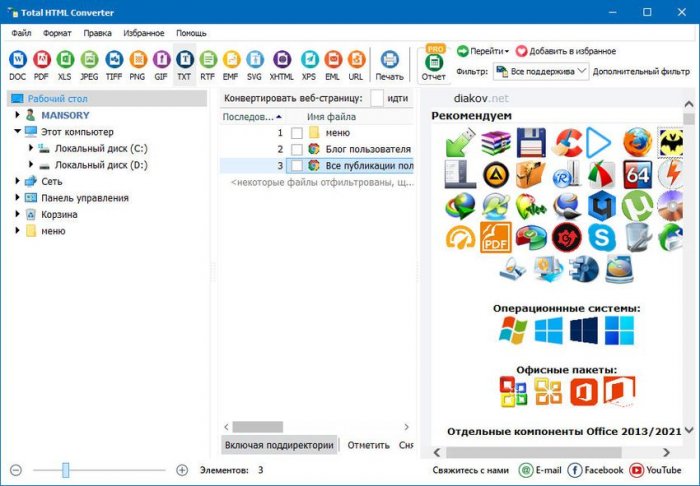This screenshot has height=486, width=700.
Task: Click file list horizontal scrollbar thumb
Action: click(258, 427)
